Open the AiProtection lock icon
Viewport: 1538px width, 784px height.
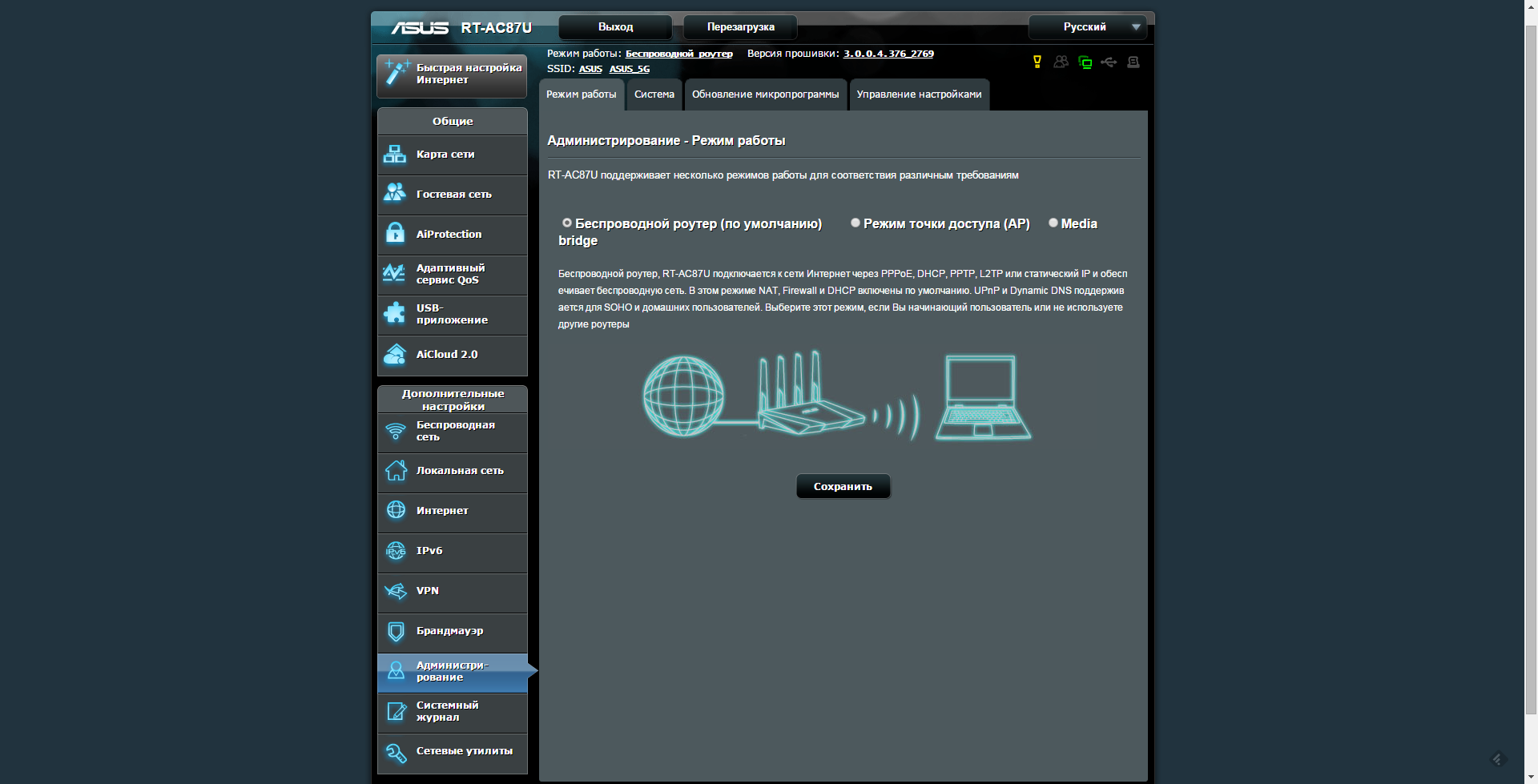point(395,233)
